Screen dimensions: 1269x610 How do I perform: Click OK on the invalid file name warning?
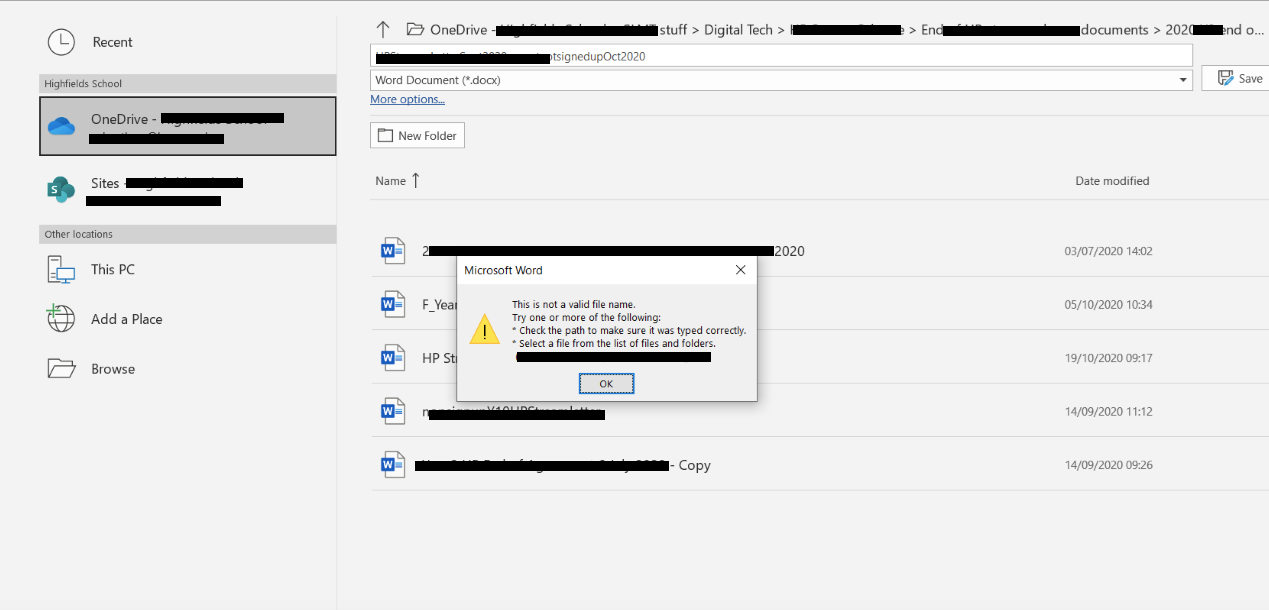tap(606, 383)
